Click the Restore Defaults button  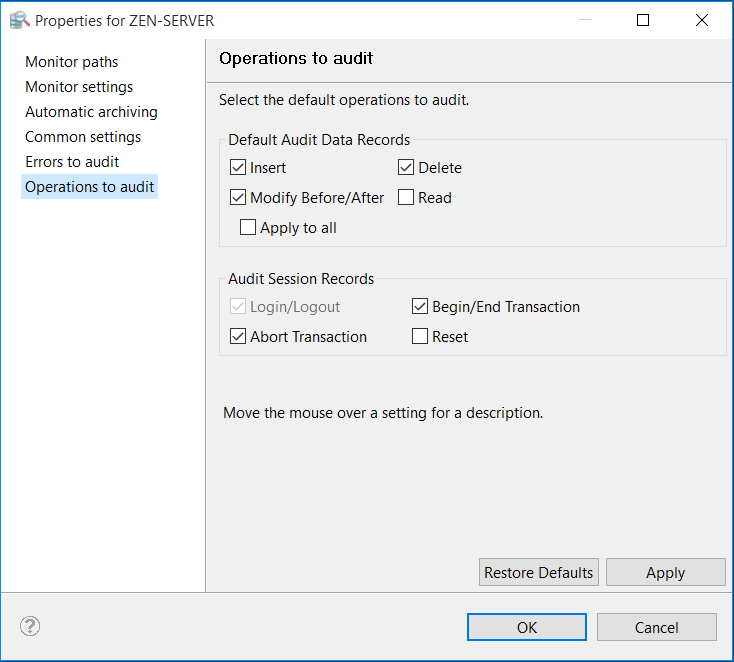tap(539, 573)
